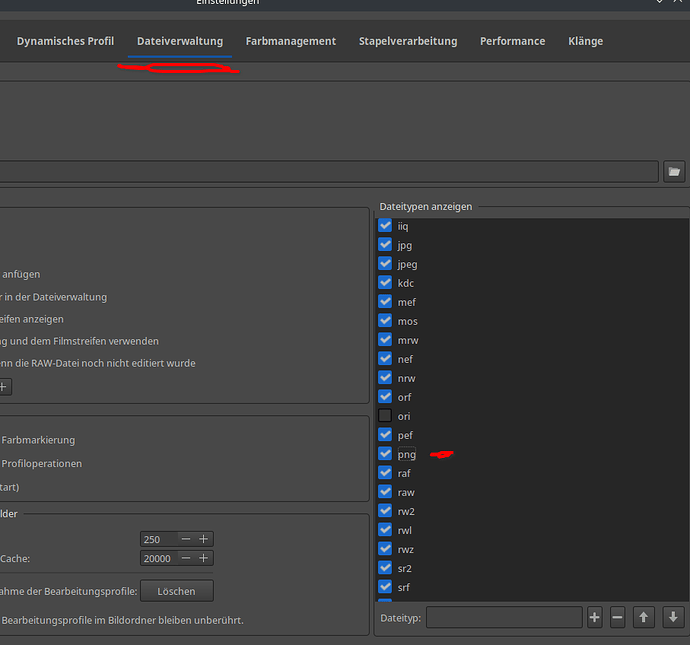The height and width of the screenshot is (645, 690).
Task: Toggle the jpg file type checkbox
Action: point(385,245)
